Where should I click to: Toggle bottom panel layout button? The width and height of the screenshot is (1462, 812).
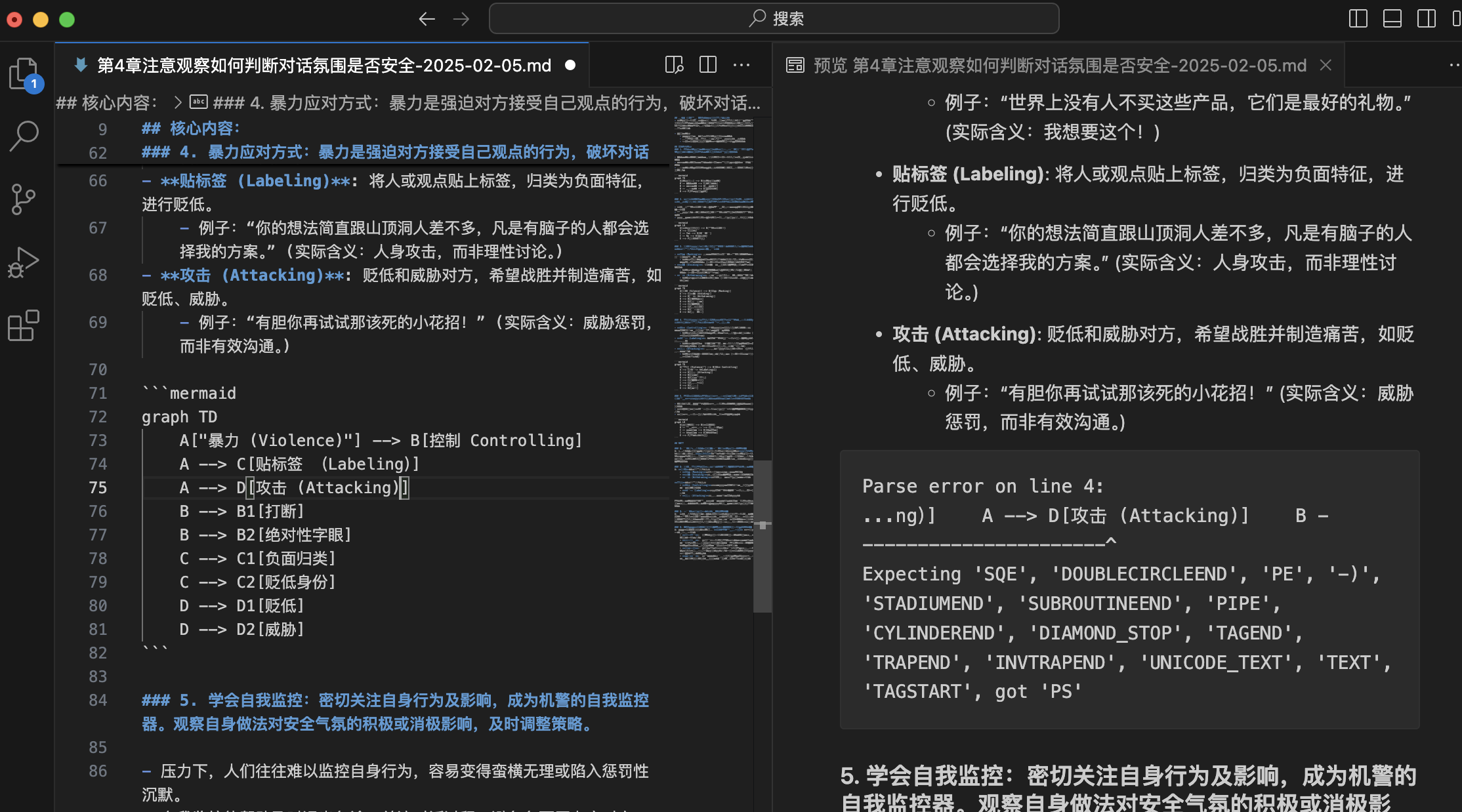[1392, 19]
